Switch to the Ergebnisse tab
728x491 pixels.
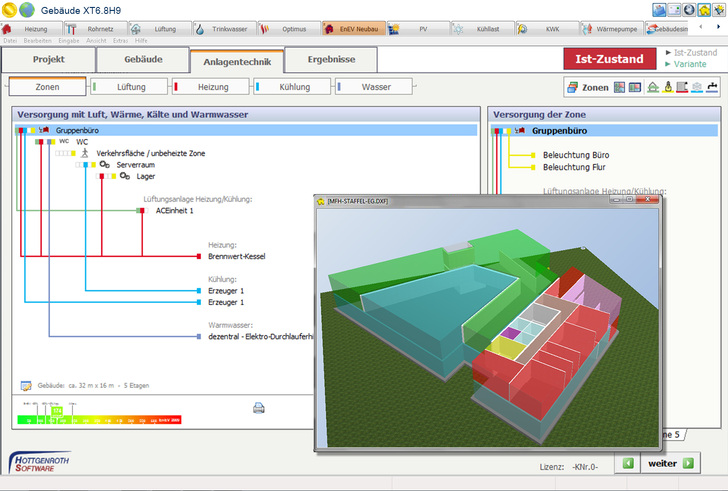click(330, 60)
